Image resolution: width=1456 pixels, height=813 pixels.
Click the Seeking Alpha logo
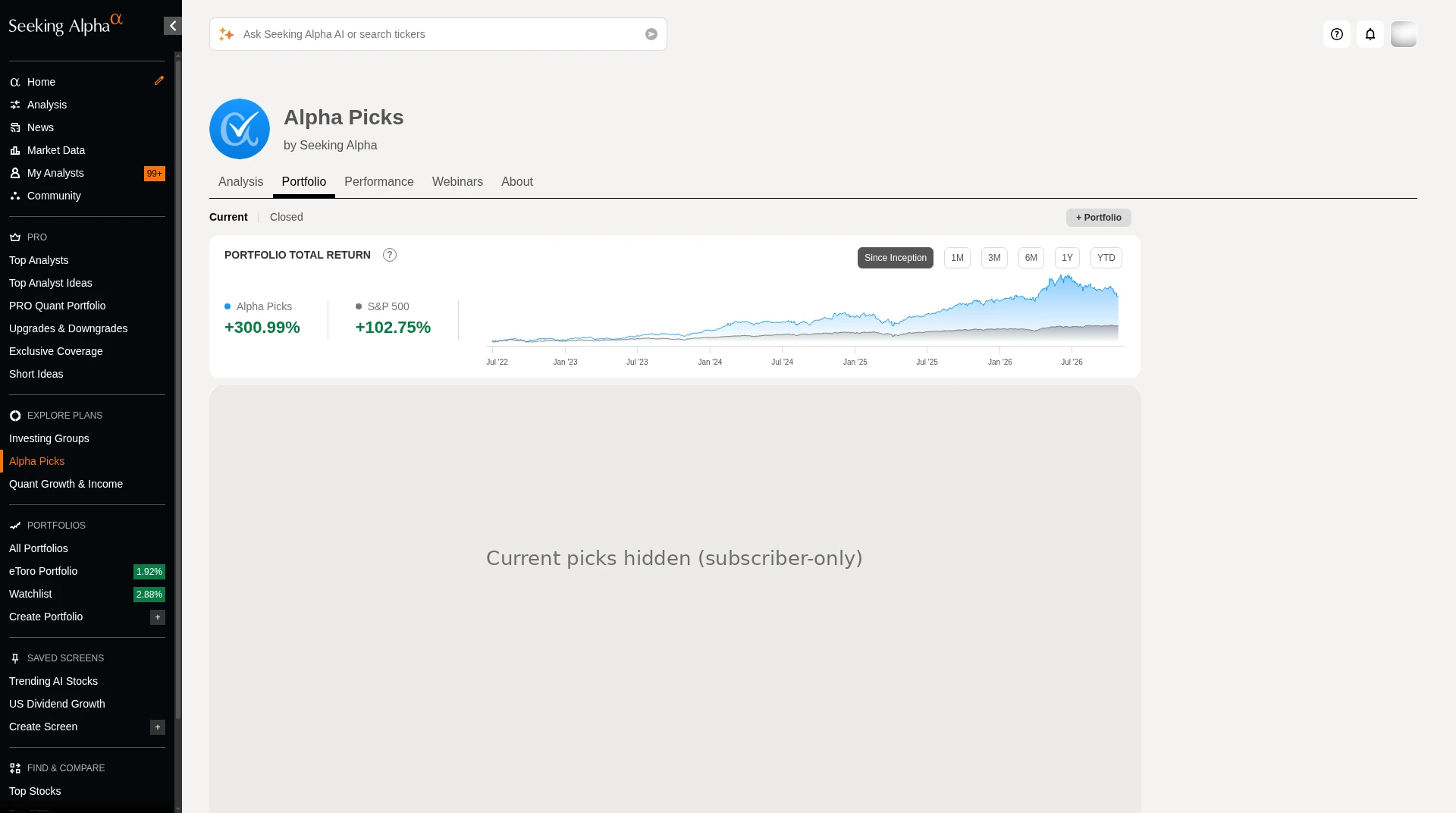click(65, 25)
